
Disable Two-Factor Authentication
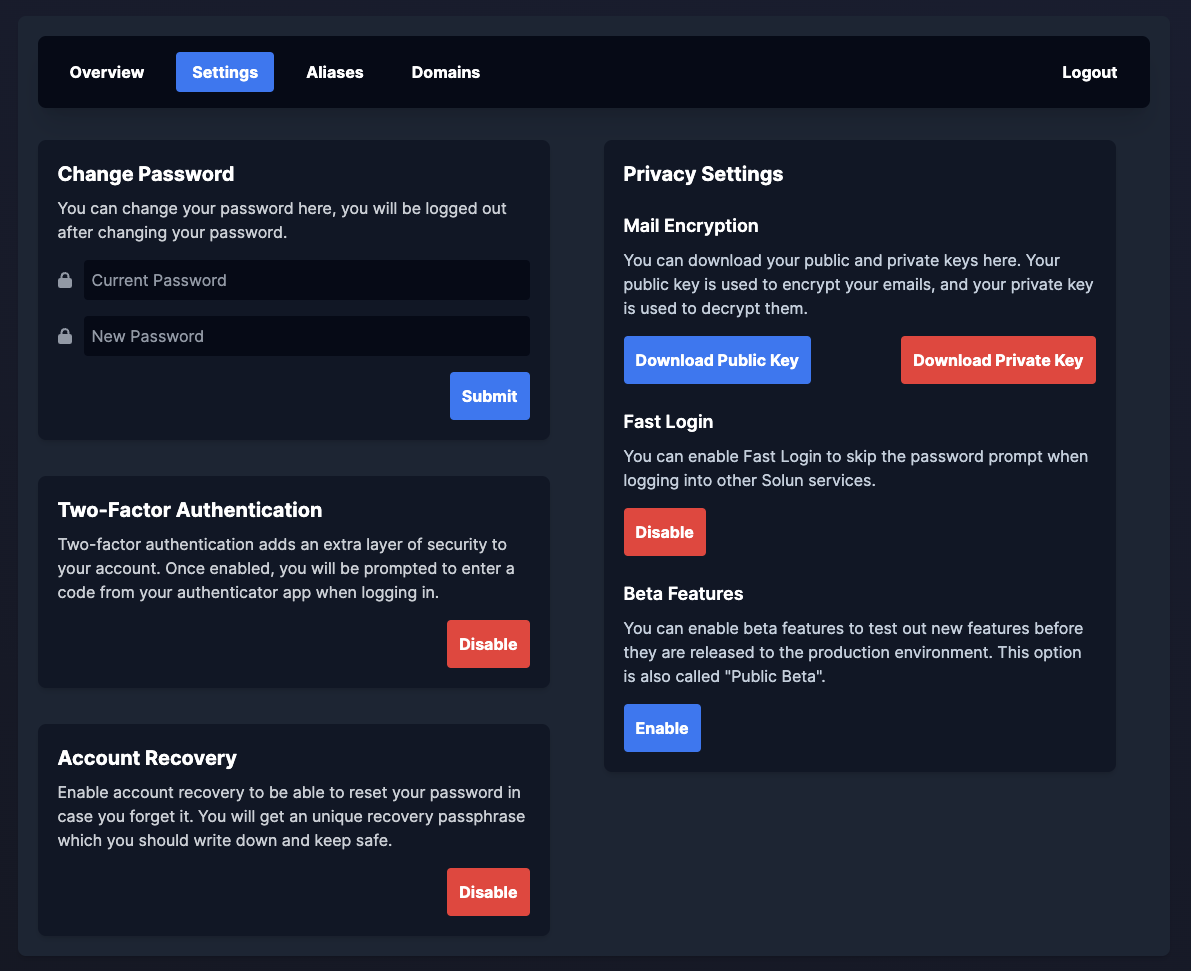pos(488,644)
